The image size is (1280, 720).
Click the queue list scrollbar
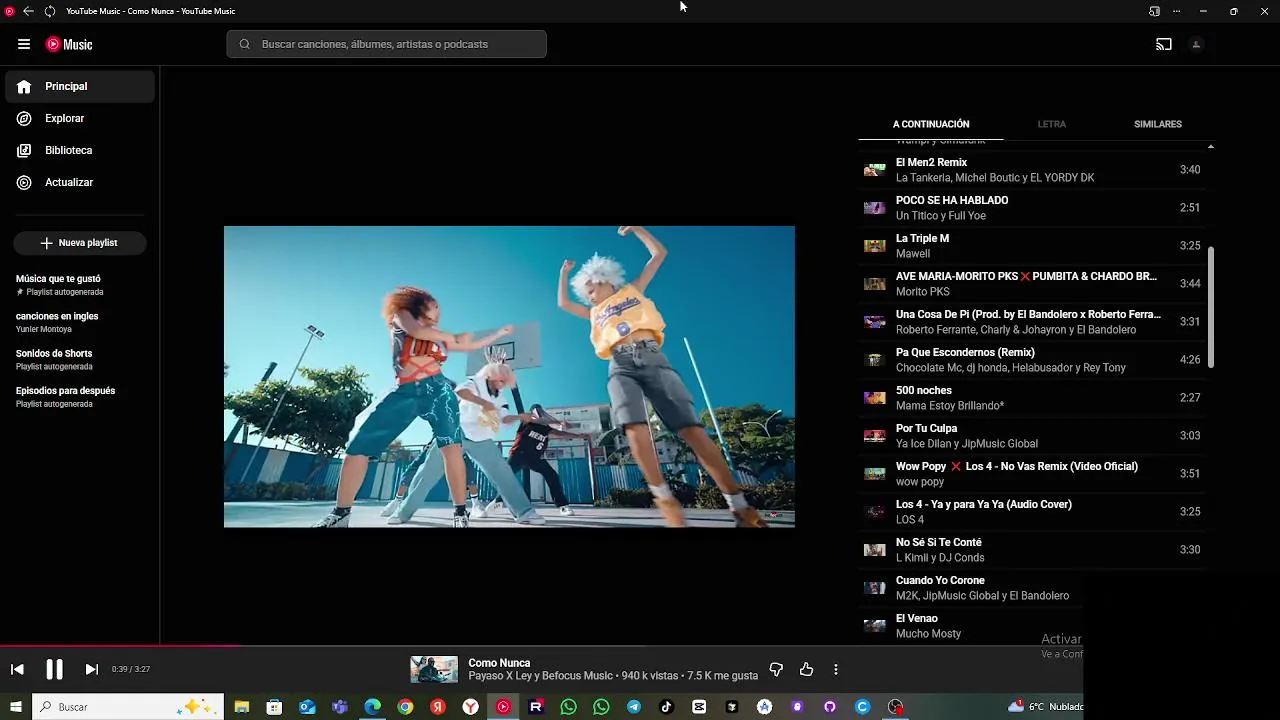1211,307
